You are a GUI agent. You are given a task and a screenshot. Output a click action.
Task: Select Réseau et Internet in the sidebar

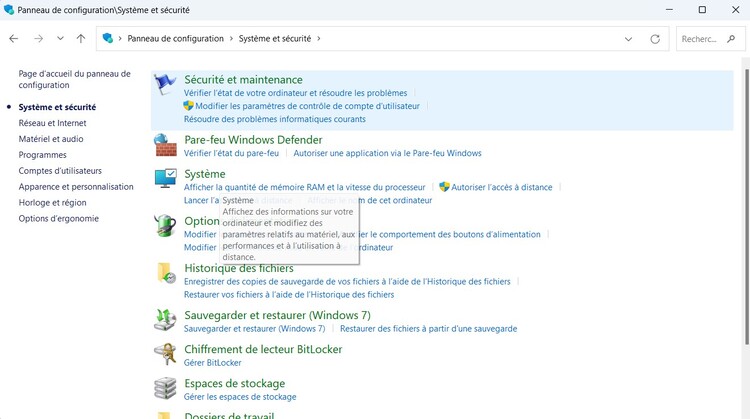point(53,123)
